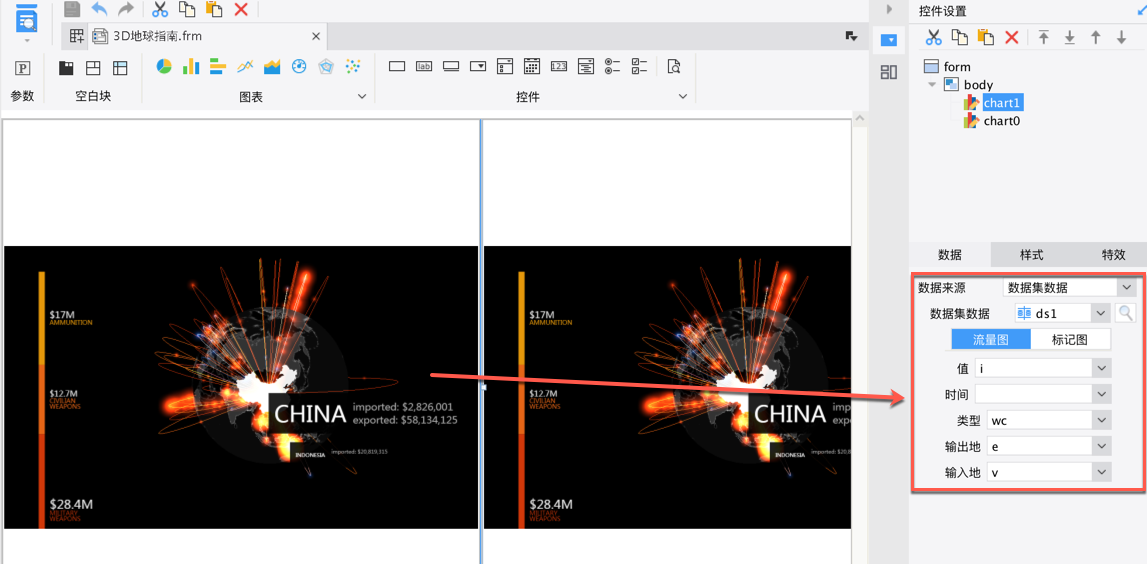This screenshot has height=564, width=1147.
Task: Insert a column bar chart
Action: [191, 67]
